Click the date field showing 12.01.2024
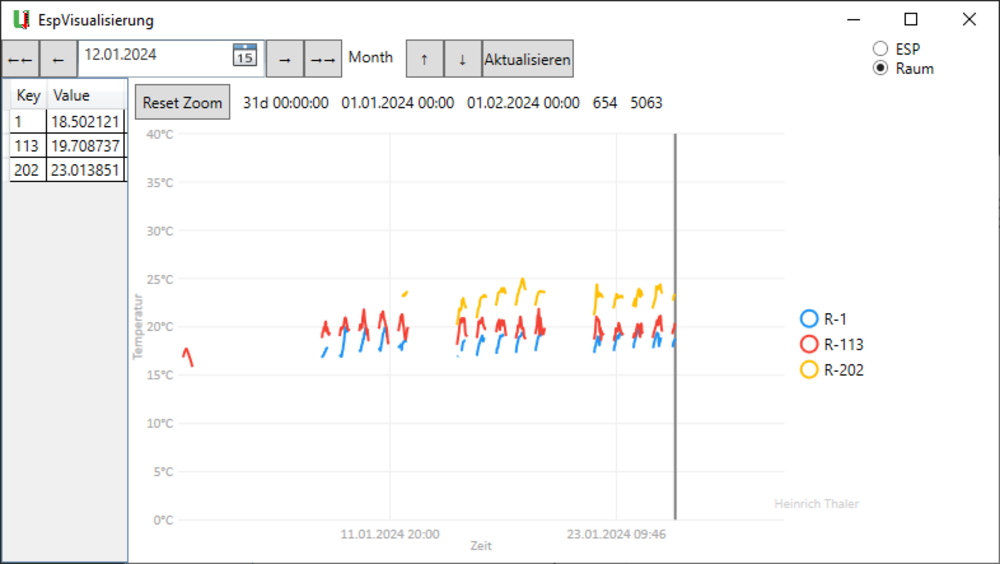Image resolution: width=1000 pixels, height=564 pixels. point(155,56)
